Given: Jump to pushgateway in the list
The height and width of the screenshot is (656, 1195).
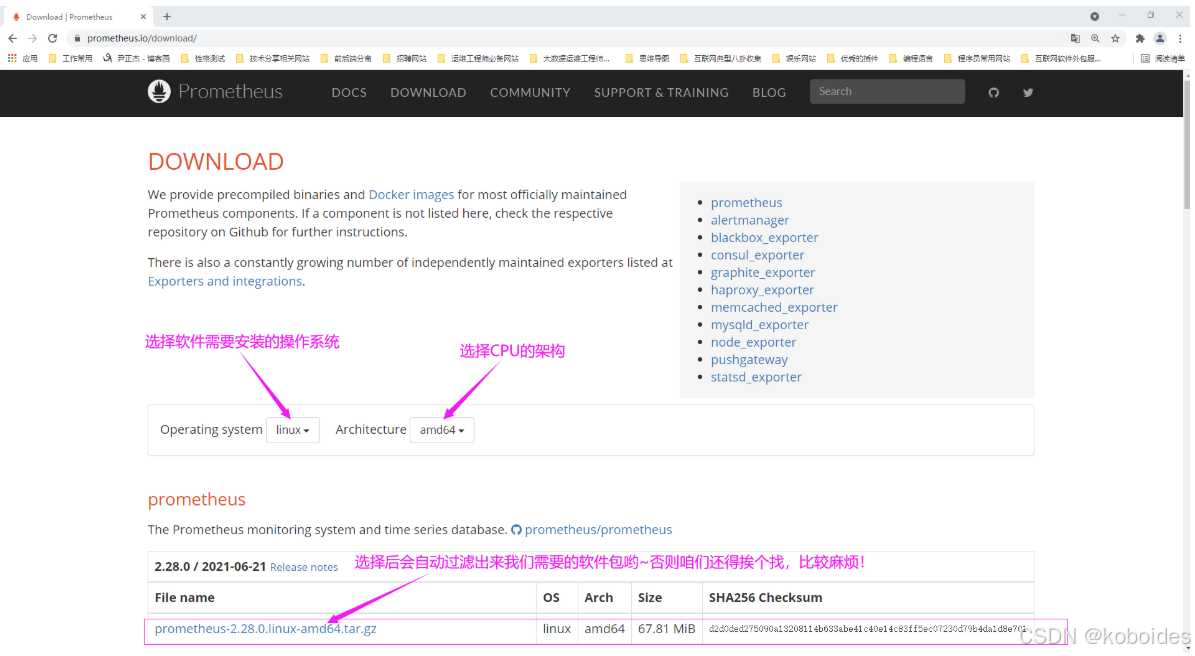Looking at the screenshot, I should coord(749,360).
